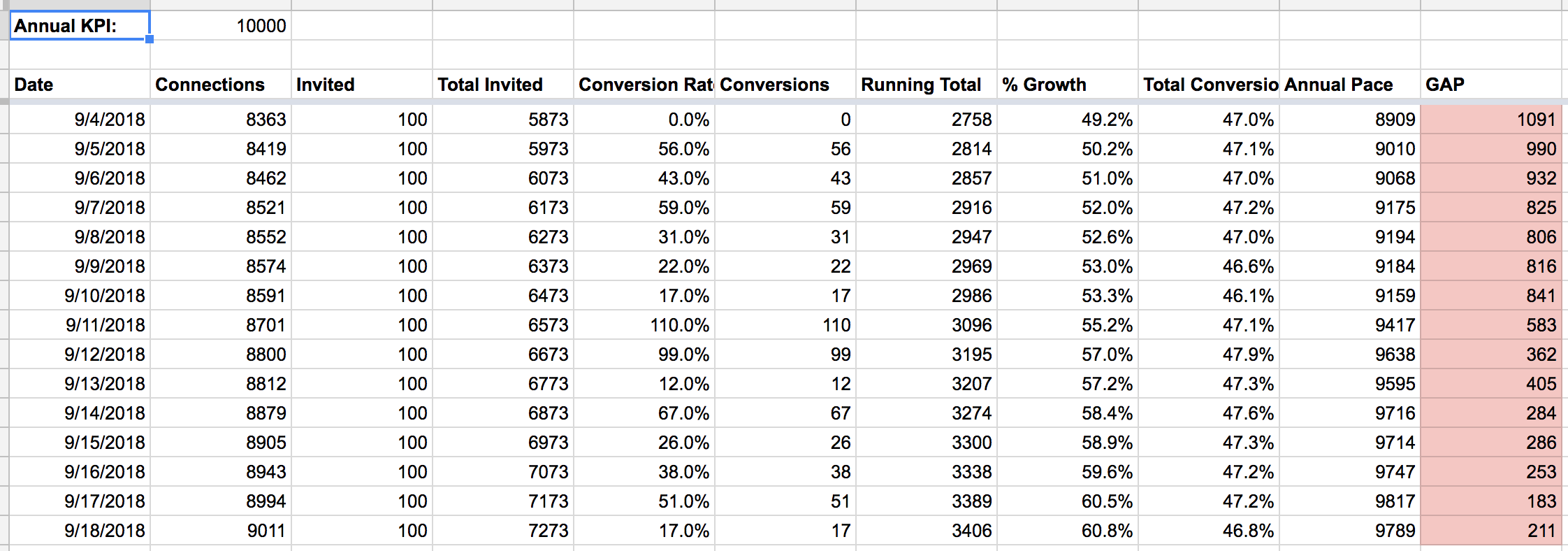This screenshot has height=551, width=1568.
Task: Select the Total Conversion header cell
Action: [x=1209, y=84]
